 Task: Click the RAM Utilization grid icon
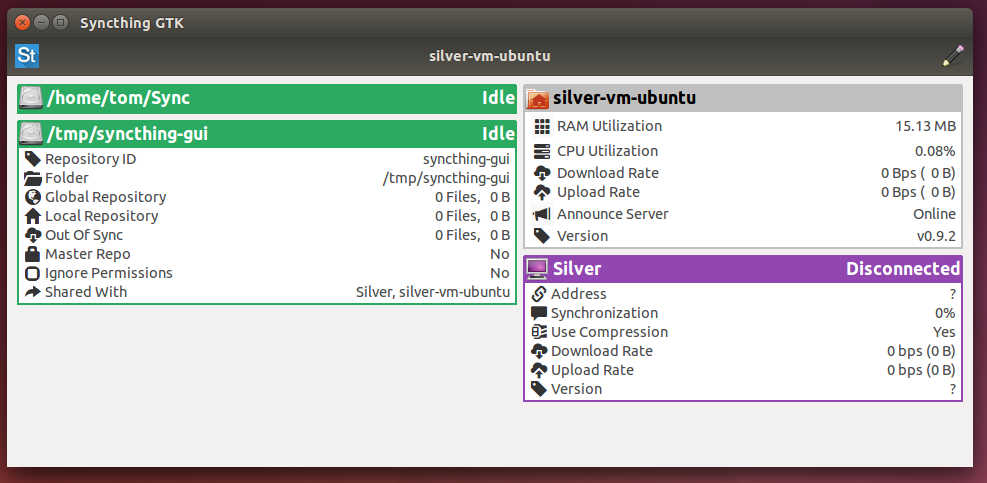point(542,127)
